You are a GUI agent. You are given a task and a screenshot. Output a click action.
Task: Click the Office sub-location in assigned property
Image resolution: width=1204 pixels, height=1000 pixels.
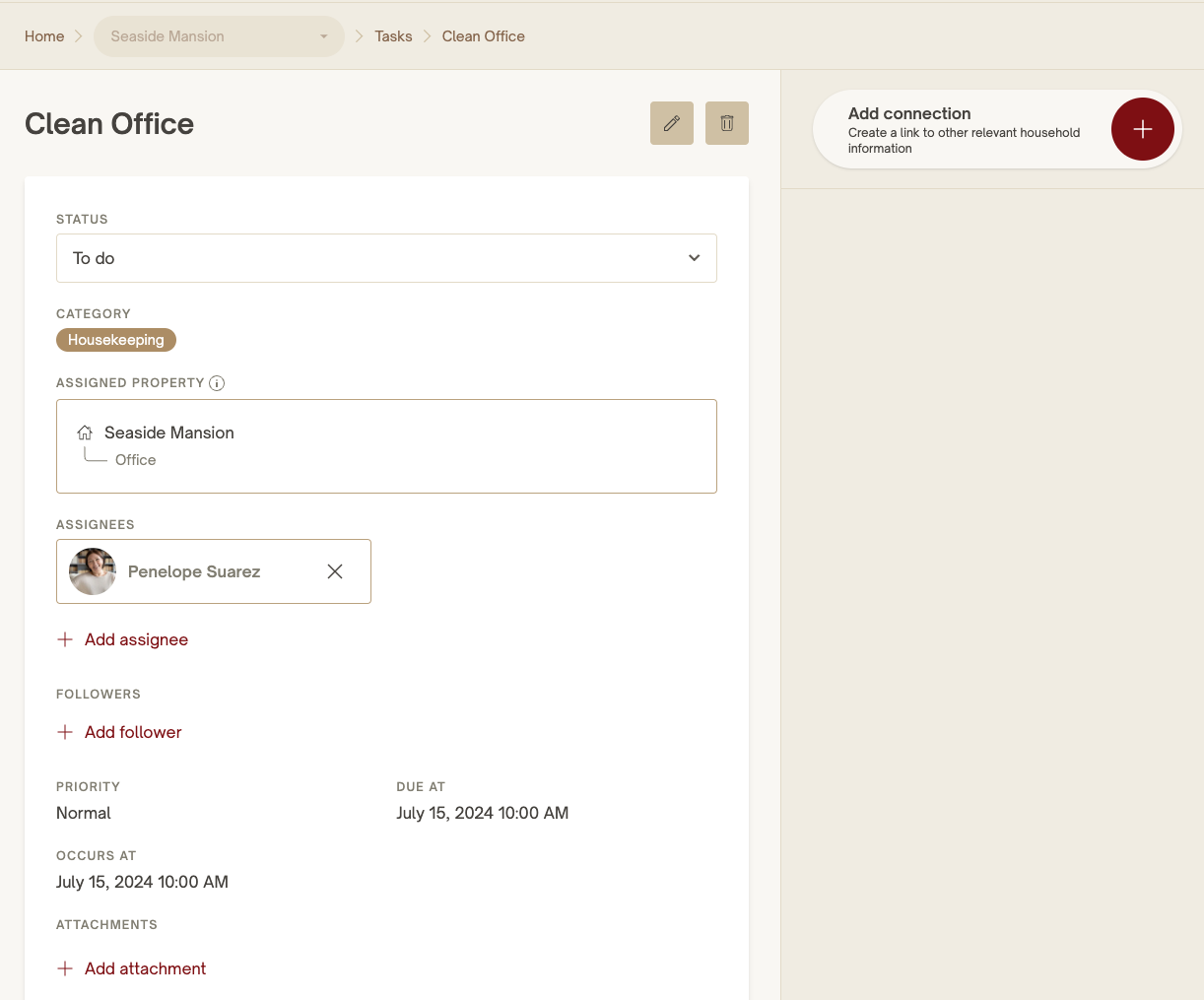tap(135, 460)
